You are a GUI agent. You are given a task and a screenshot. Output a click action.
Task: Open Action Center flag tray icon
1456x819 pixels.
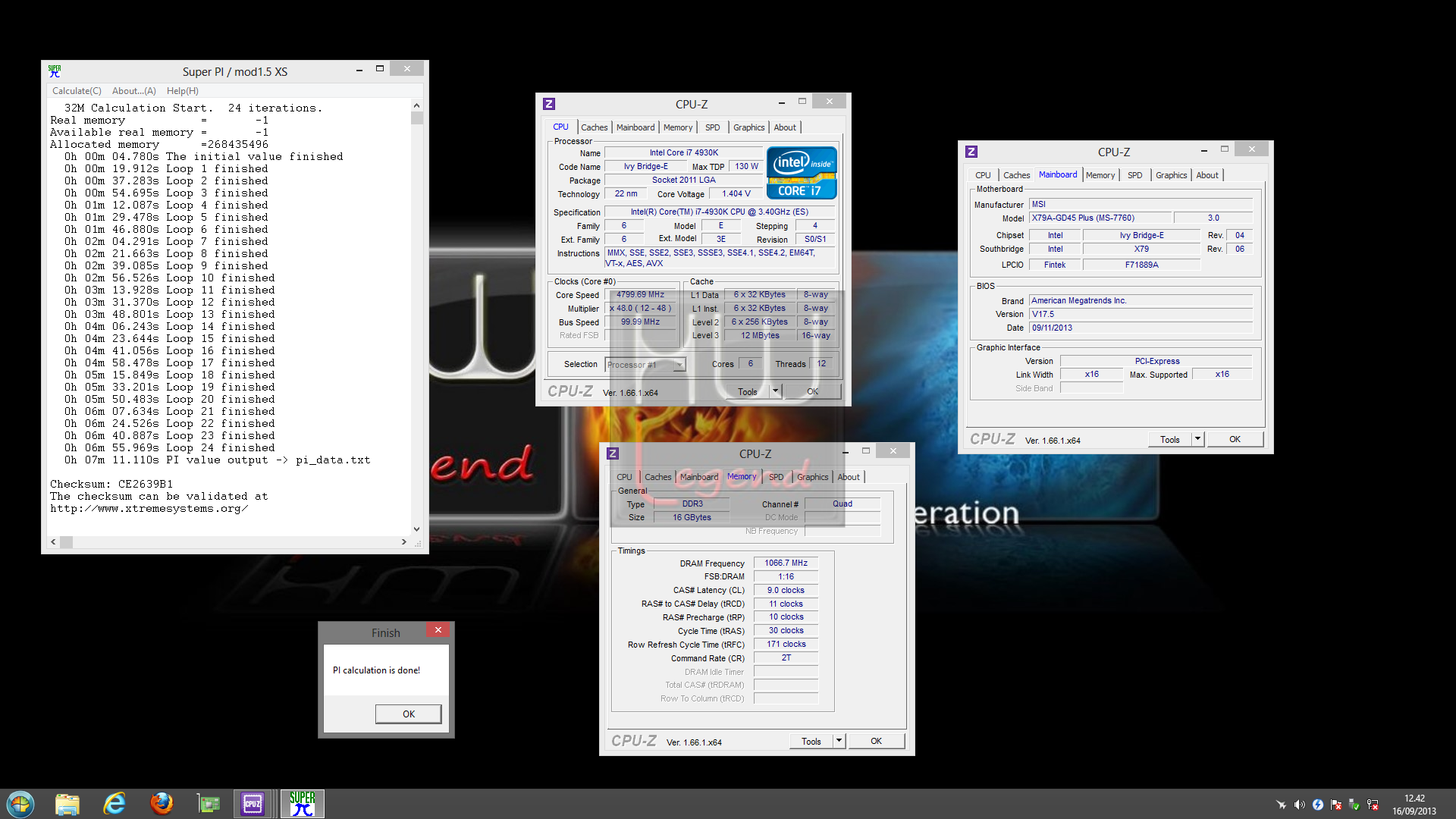click(1335, 805)
